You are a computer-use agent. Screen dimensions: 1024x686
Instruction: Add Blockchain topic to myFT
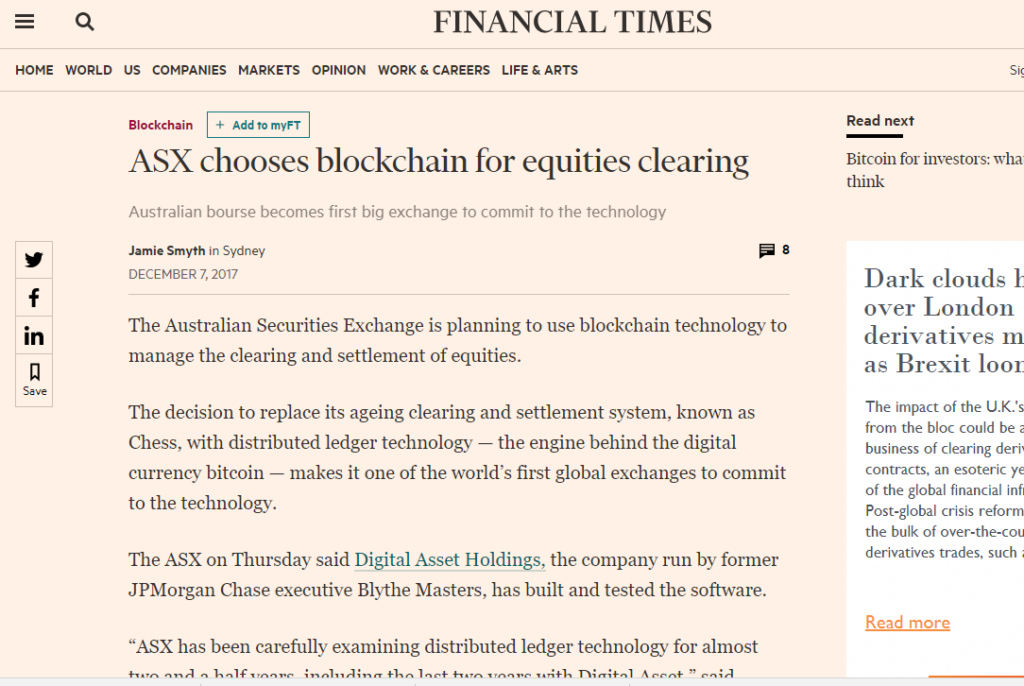259,125
